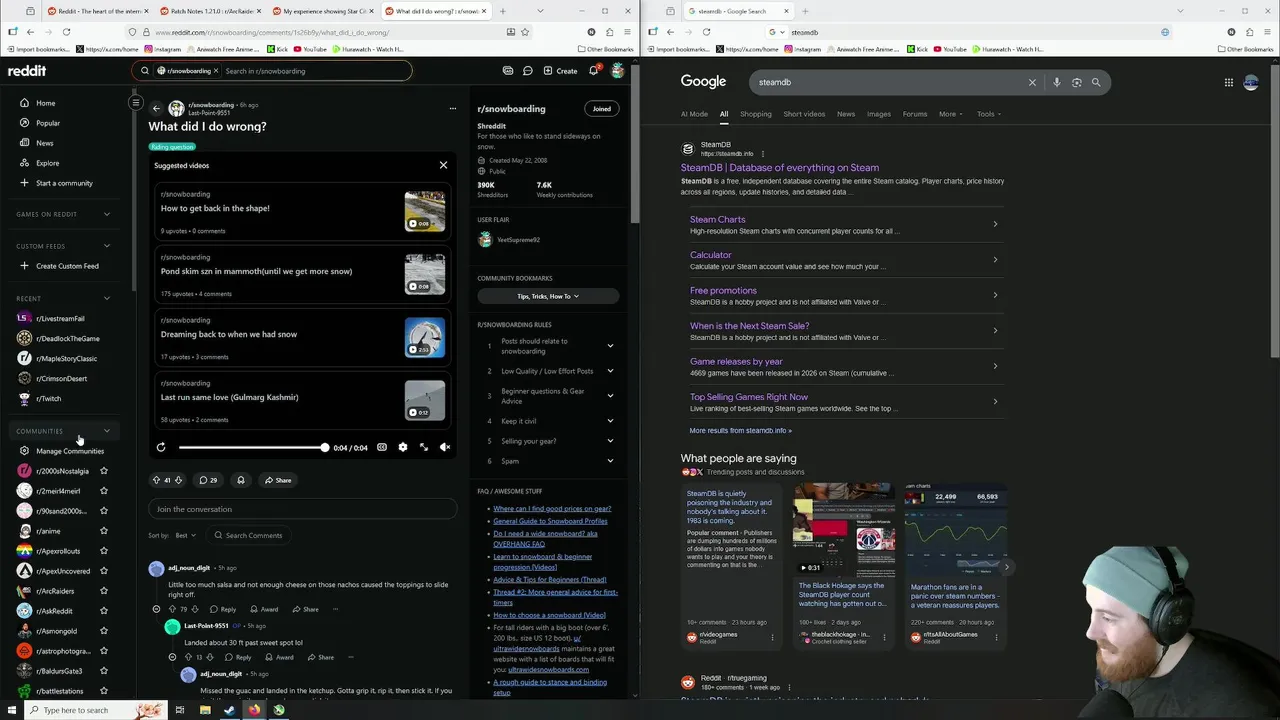Close the Suggested videos overlay
1280x720 pixels.
pos(443,165)
